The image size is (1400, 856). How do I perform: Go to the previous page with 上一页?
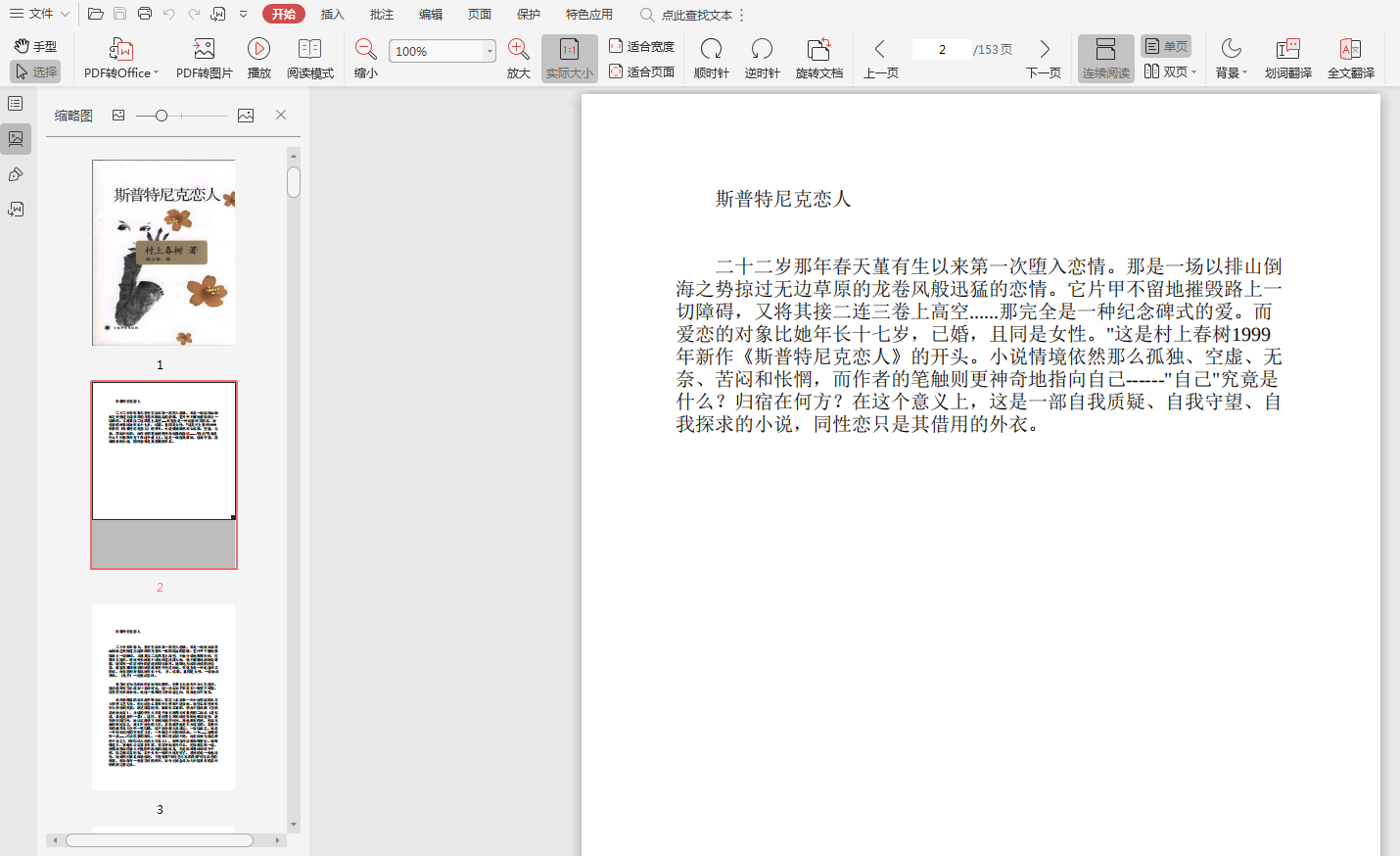(881, 59)
